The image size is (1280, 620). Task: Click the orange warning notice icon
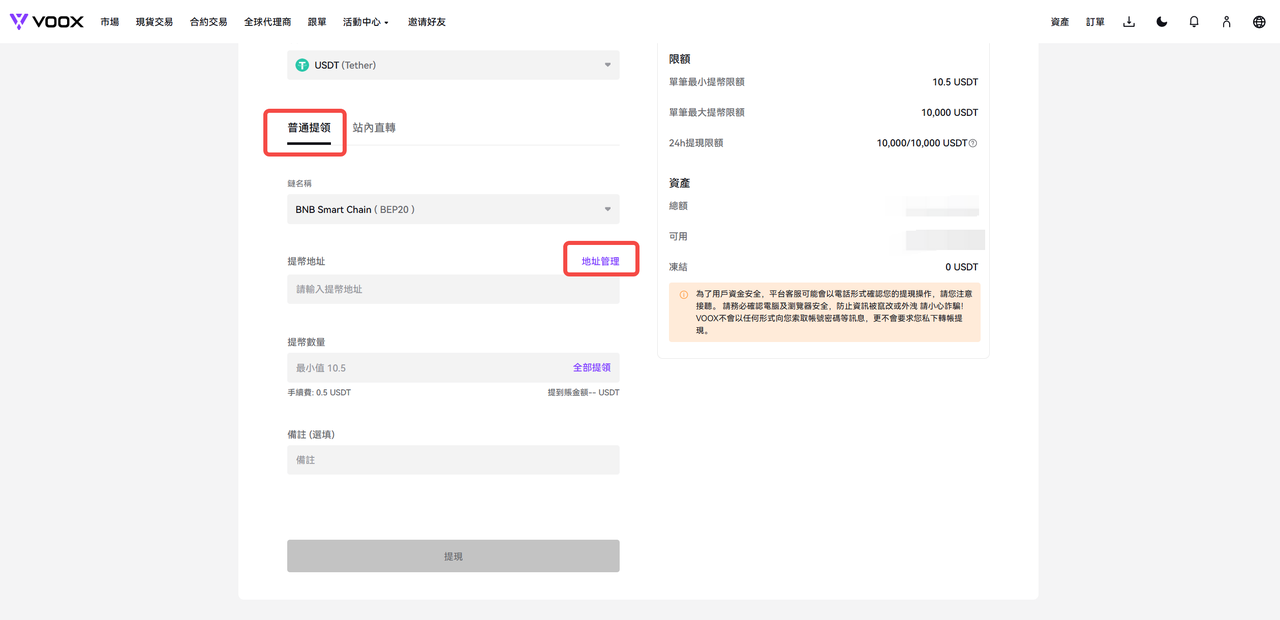tap(684, 295)
